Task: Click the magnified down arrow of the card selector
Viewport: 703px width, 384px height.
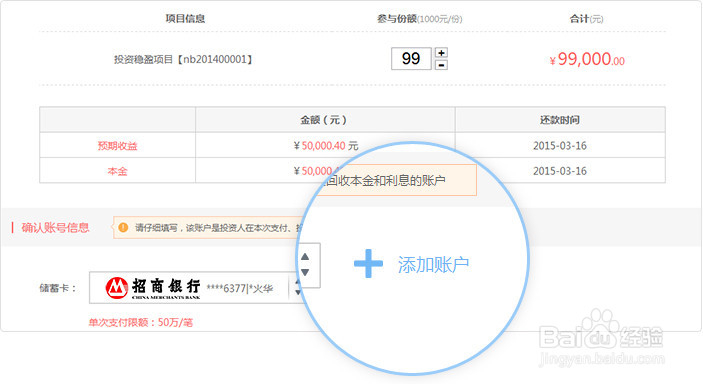Action: point(305,272)
